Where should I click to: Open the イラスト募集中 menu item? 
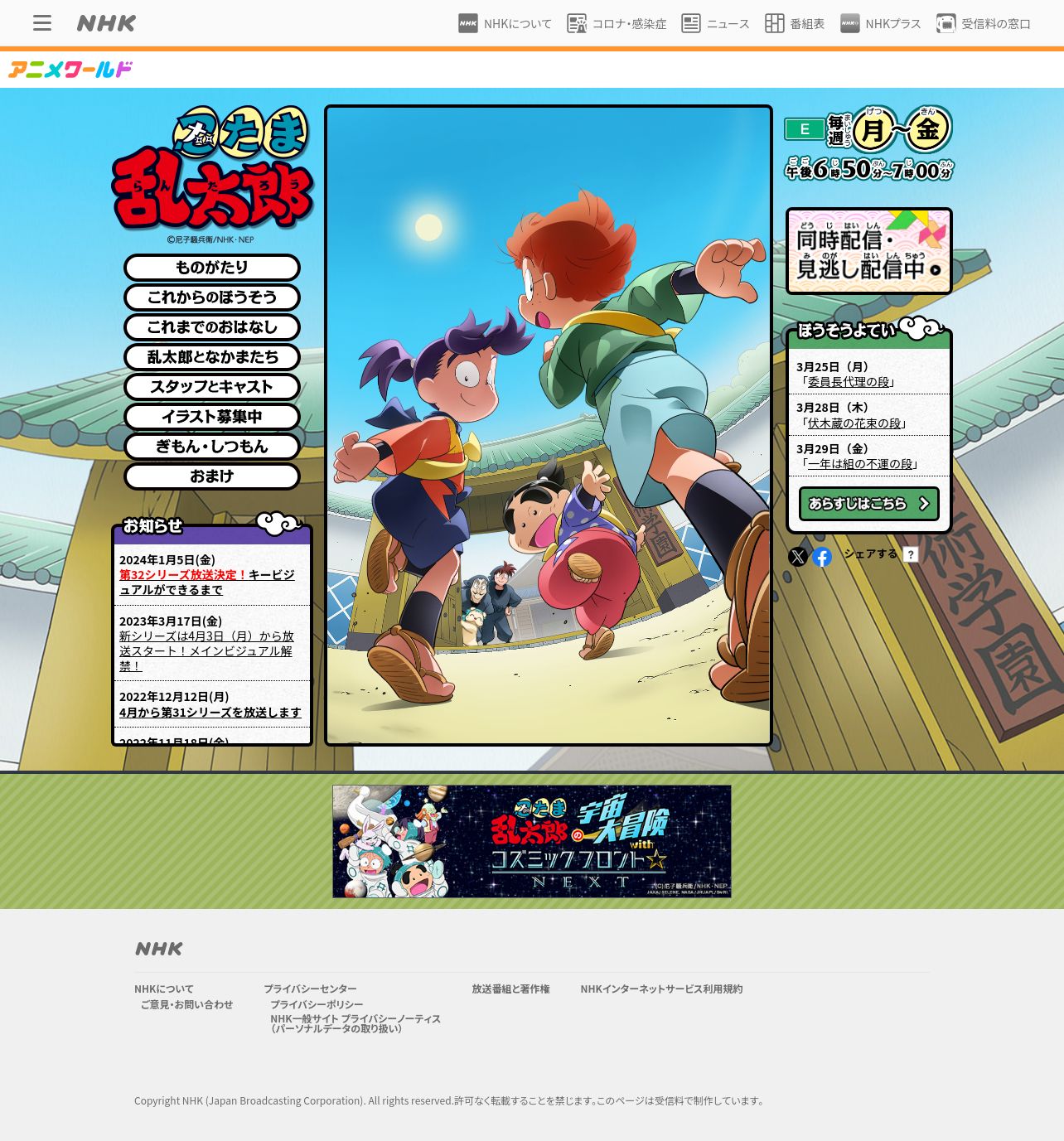tap(212, 417)
